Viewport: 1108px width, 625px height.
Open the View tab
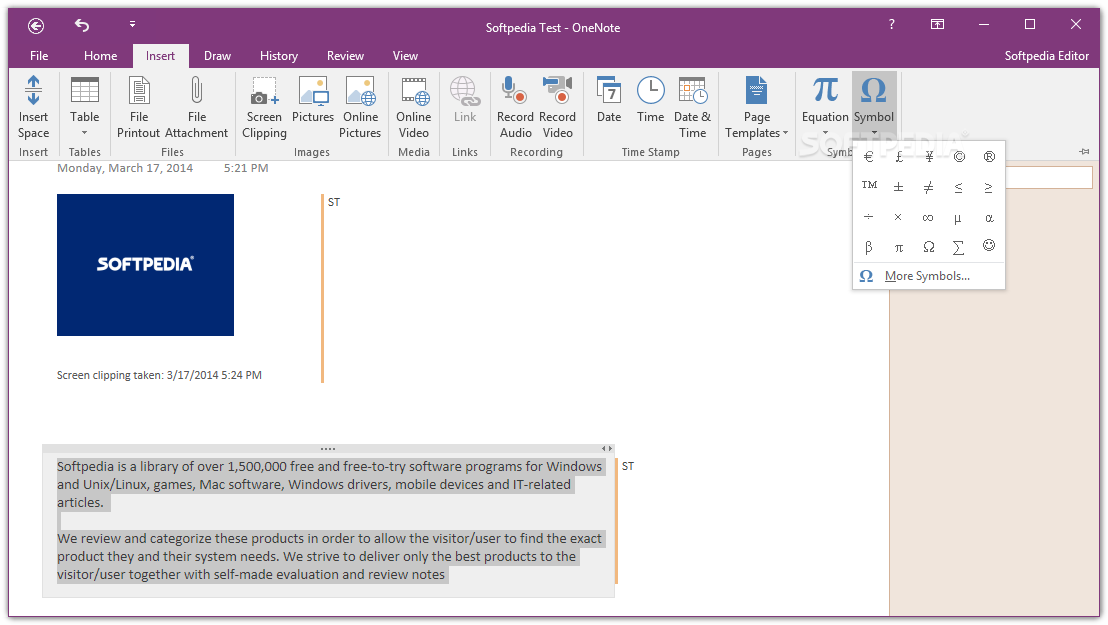[x=405, y=56]
